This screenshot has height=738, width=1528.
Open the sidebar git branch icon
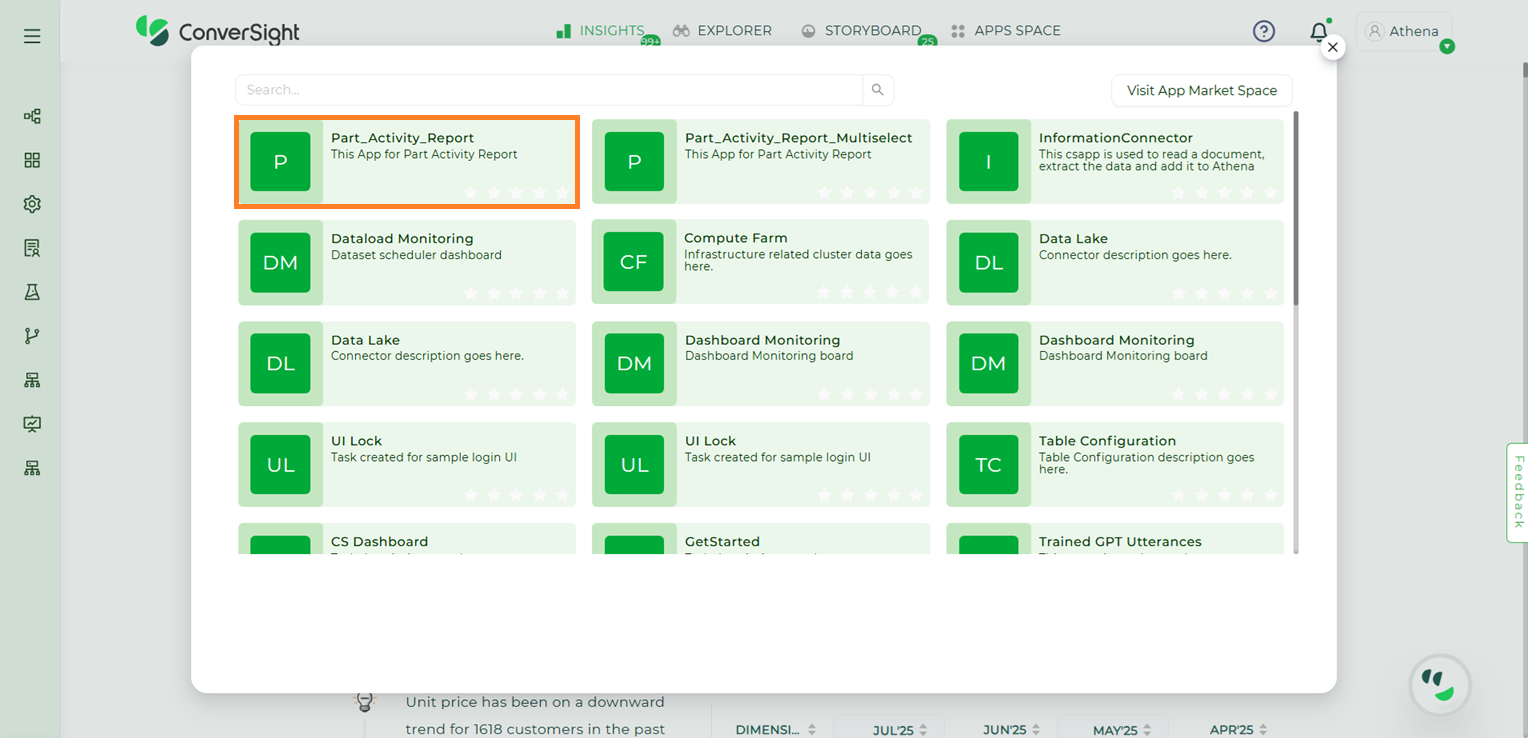(32, 336)
